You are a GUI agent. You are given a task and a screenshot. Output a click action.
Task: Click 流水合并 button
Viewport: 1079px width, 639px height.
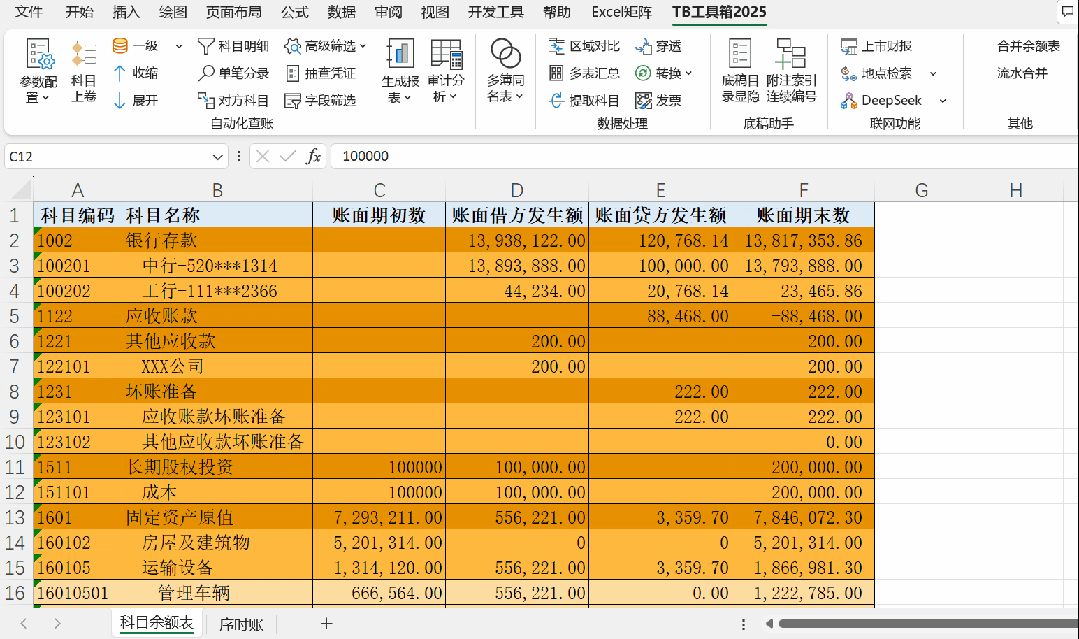pos(1022,73)
